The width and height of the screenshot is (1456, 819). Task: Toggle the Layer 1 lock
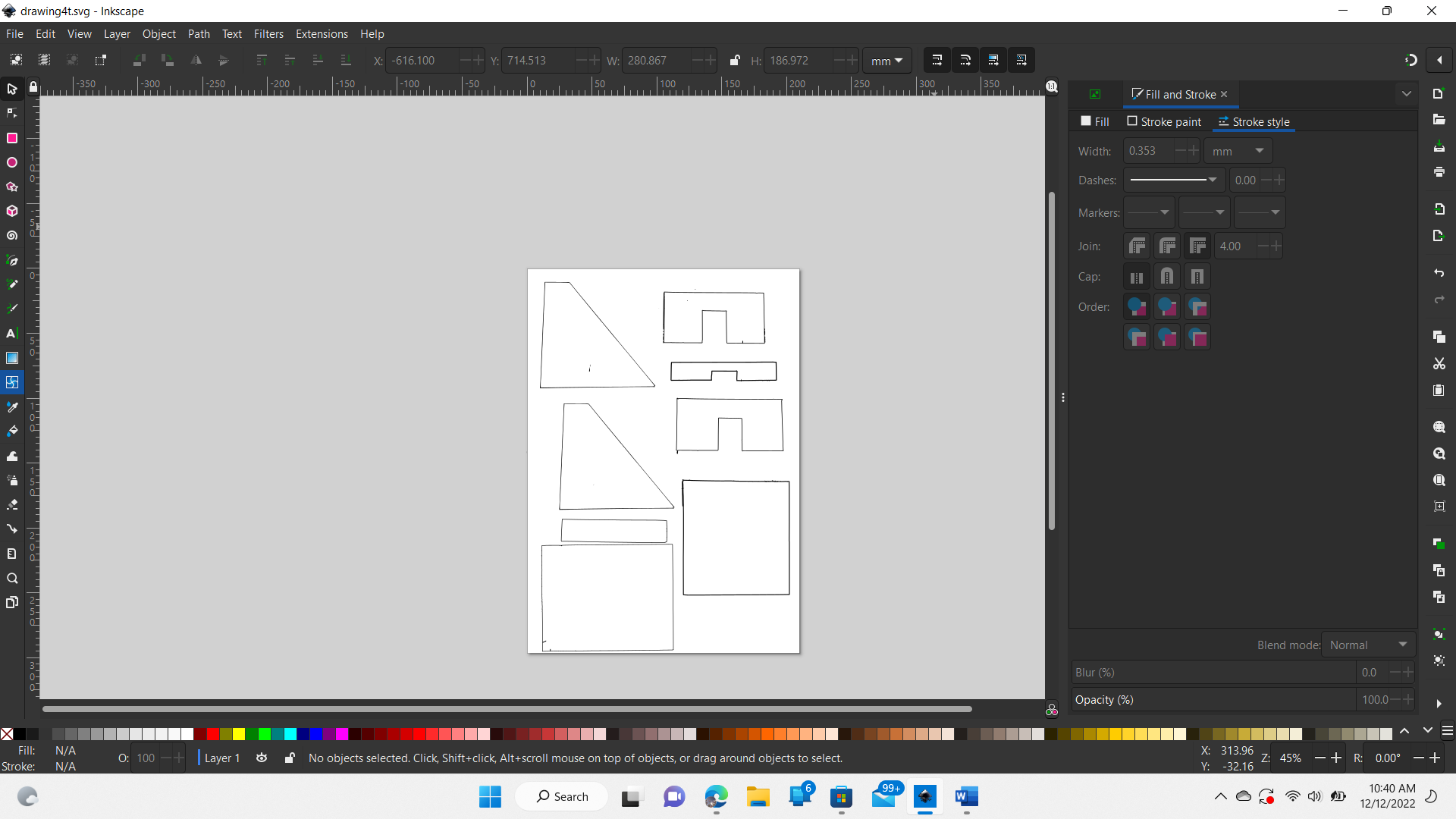[290, 758]
